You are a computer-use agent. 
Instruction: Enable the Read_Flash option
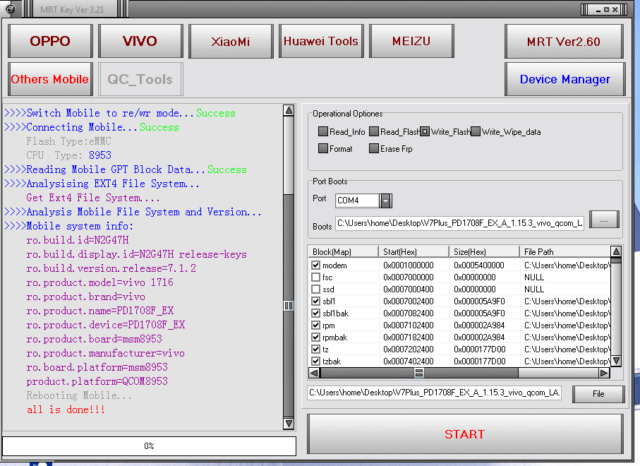pyautogui.click(x=374, y=131)
